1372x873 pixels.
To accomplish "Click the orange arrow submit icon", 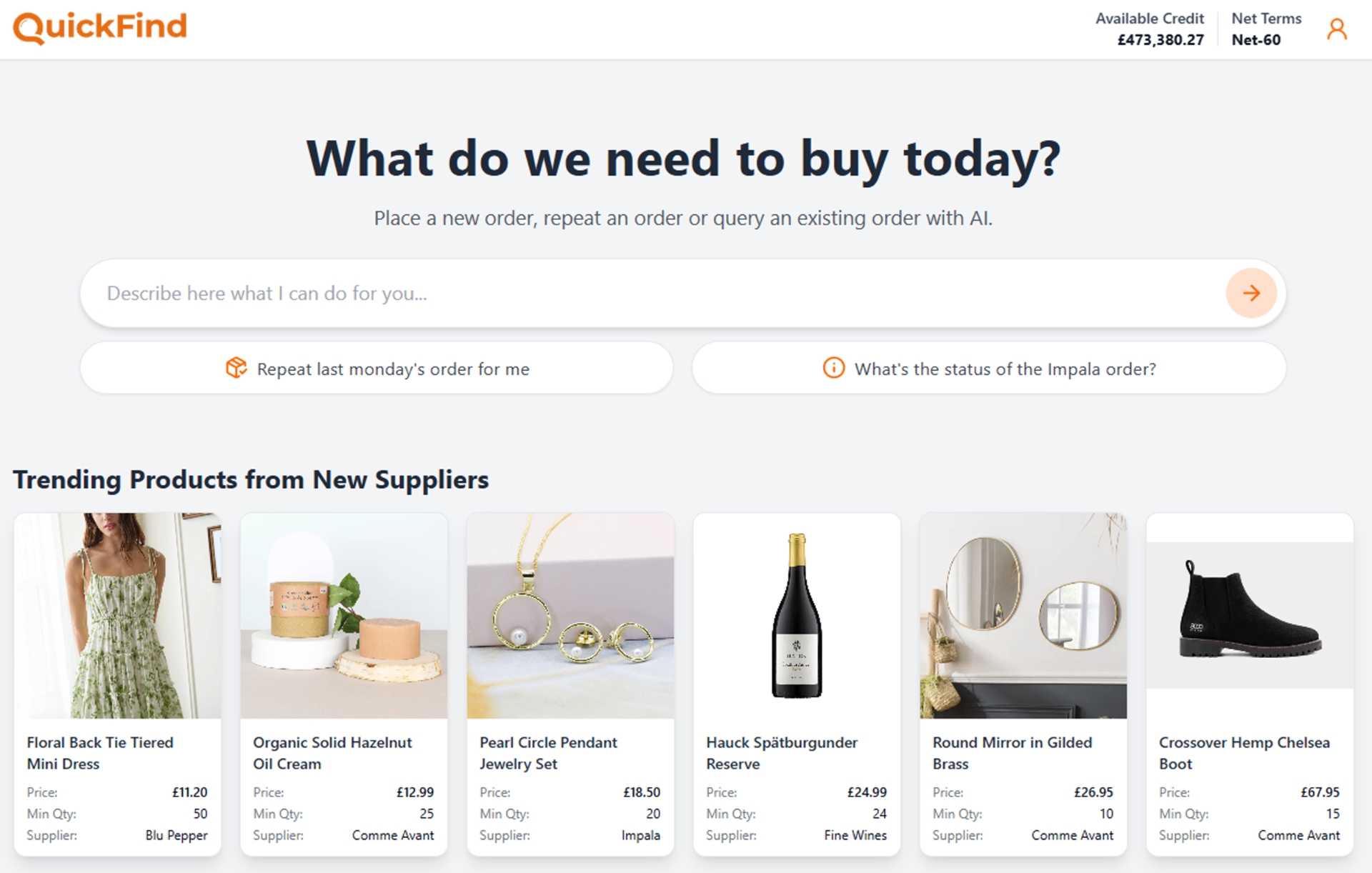I will pos(1251,293).
